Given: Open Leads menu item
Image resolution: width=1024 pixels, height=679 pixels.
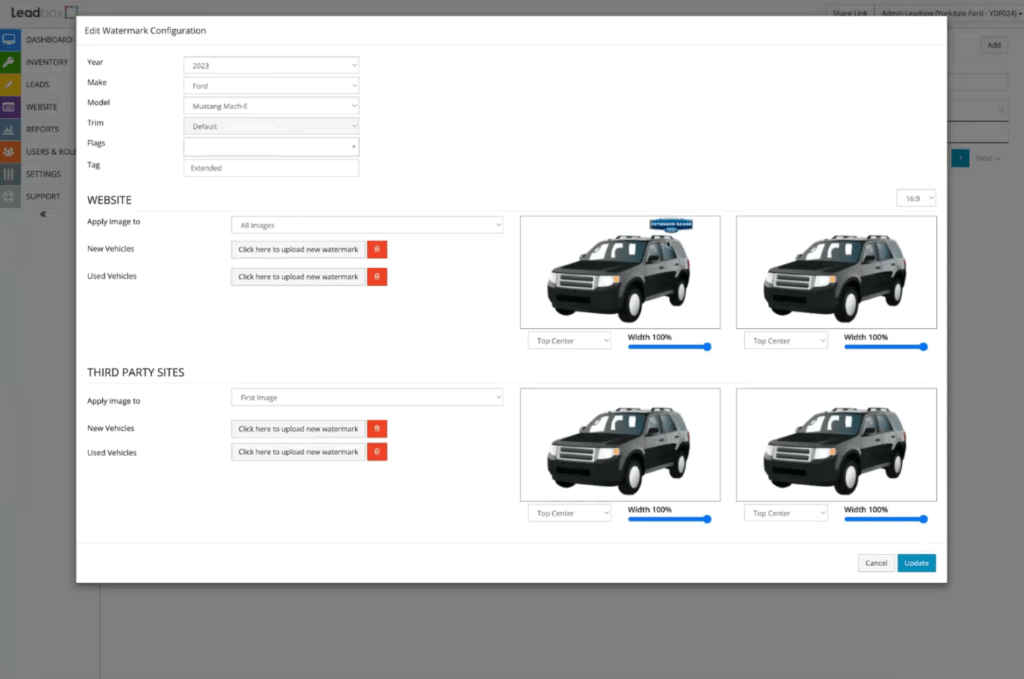Looking at the screenshot, I should click(x=38, y=84).
